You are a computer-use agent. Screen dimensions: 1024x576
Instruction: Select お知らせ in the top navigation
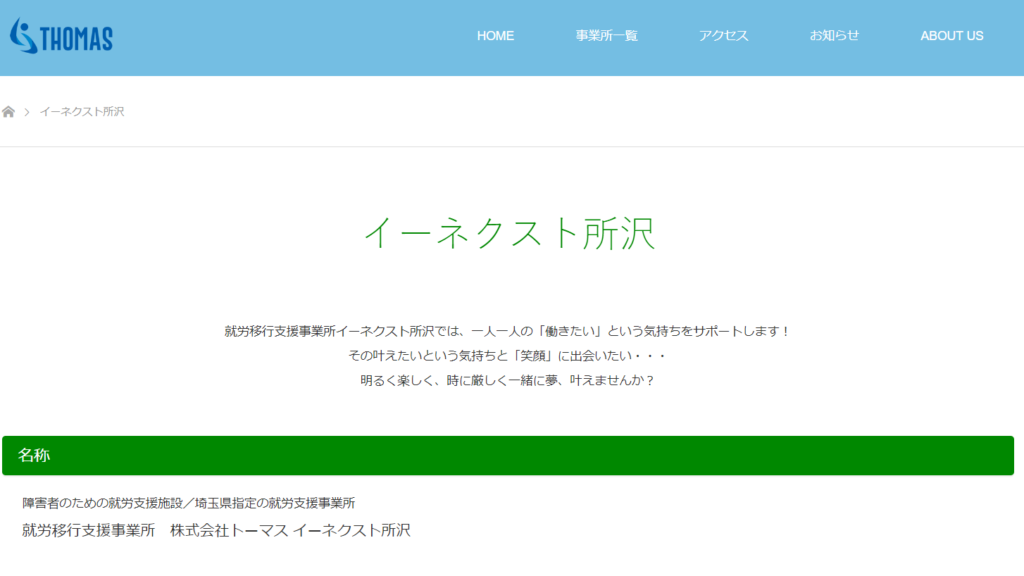click(x=834, y=36)
